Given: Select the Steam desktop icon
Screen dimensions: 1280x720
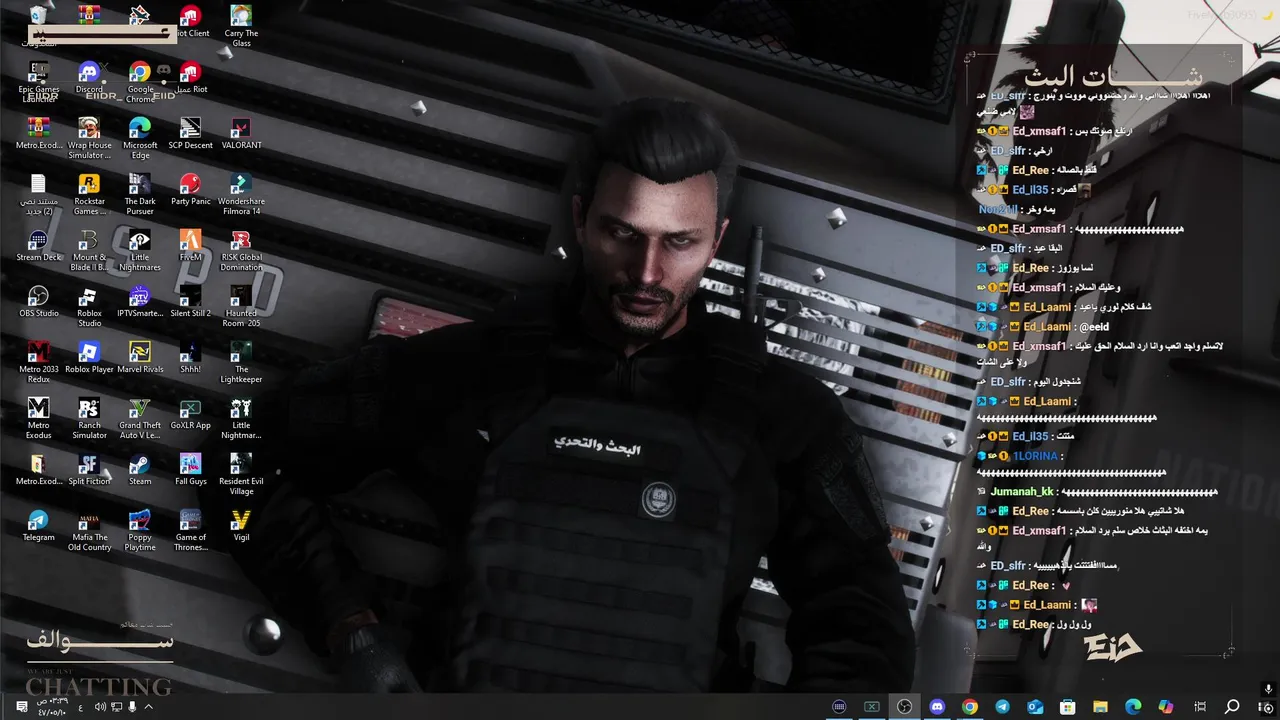Looking at the screenshot, I should 140,470.
